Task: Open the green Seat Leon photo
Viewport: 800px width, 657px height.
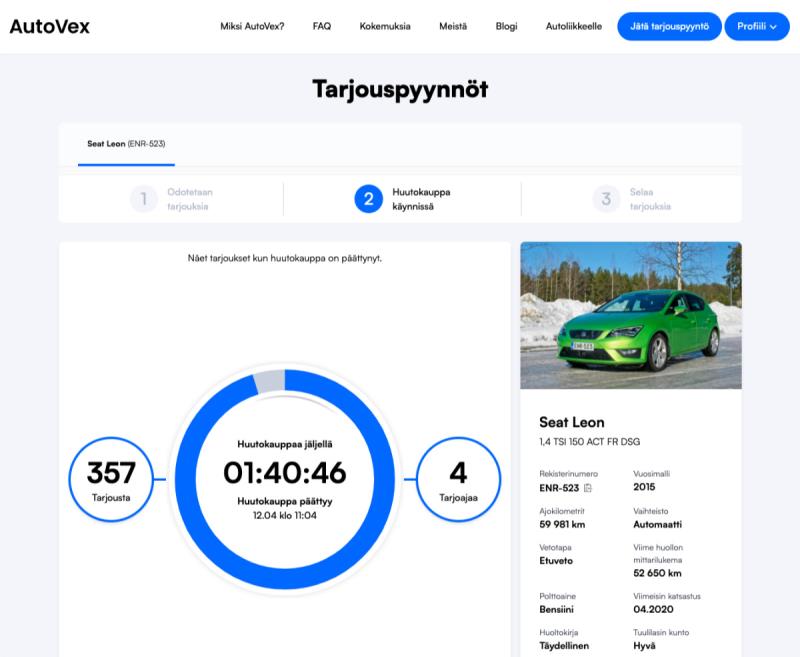Action: point(631,315)
